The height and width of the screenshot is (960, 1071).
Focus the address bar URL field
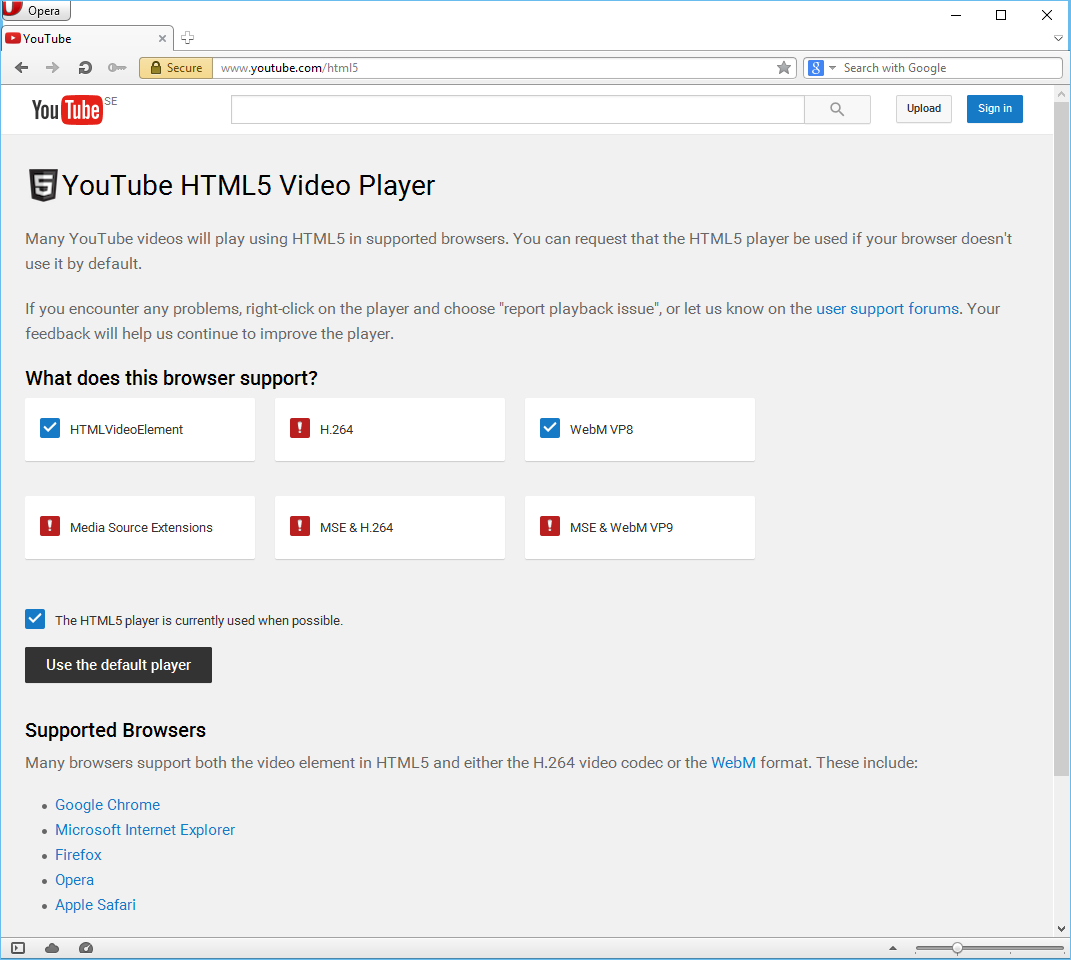[495, 68]
